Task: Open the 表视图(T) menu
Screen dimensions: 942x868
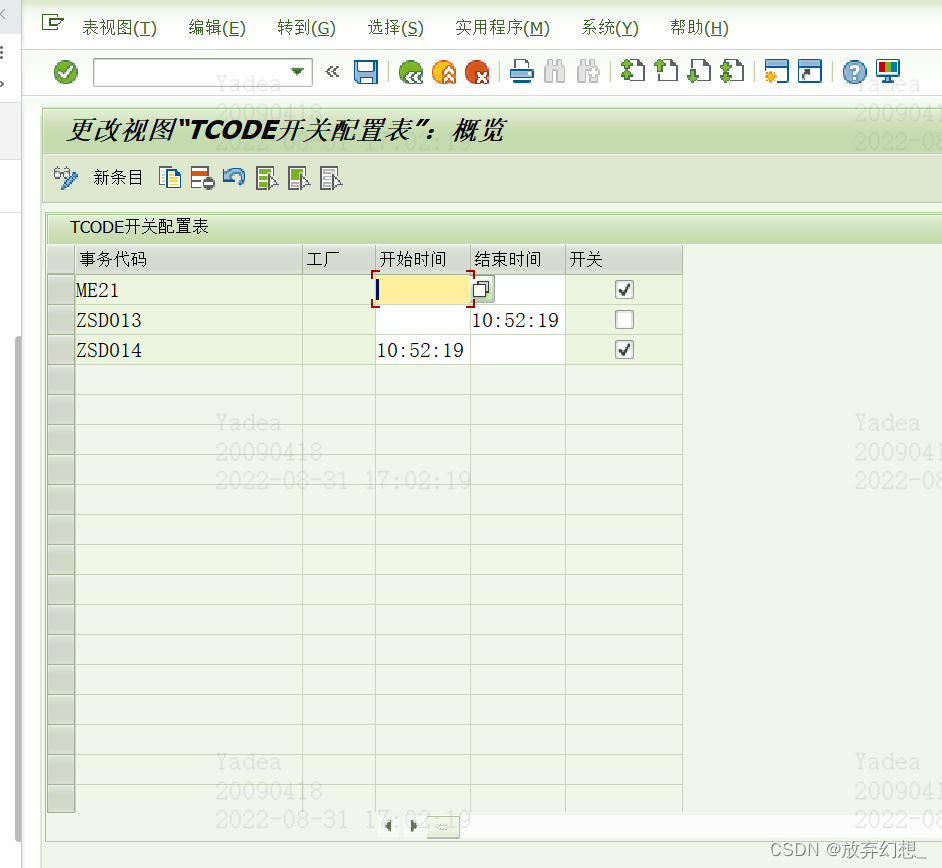Action: (119, 28)
